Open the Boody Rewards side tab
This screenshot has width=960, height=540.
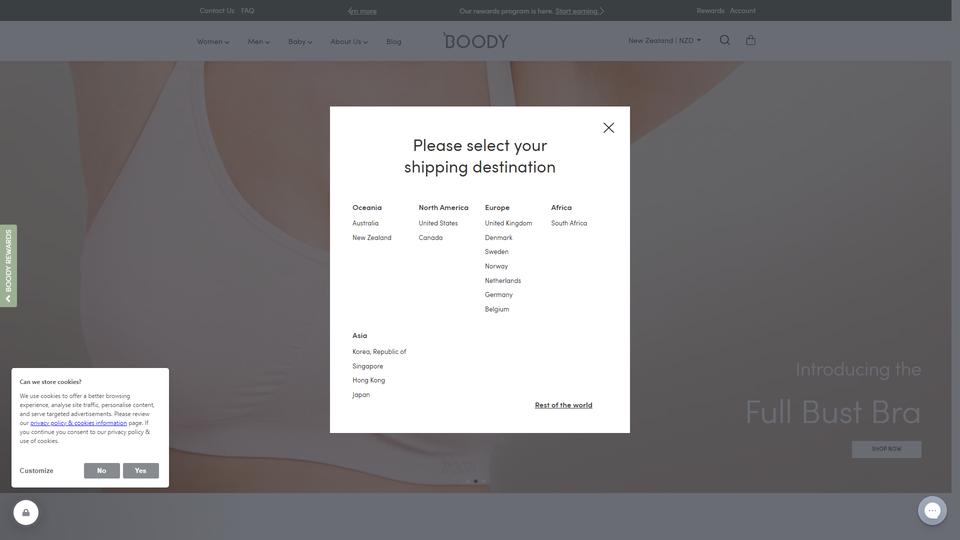point(8,266)
